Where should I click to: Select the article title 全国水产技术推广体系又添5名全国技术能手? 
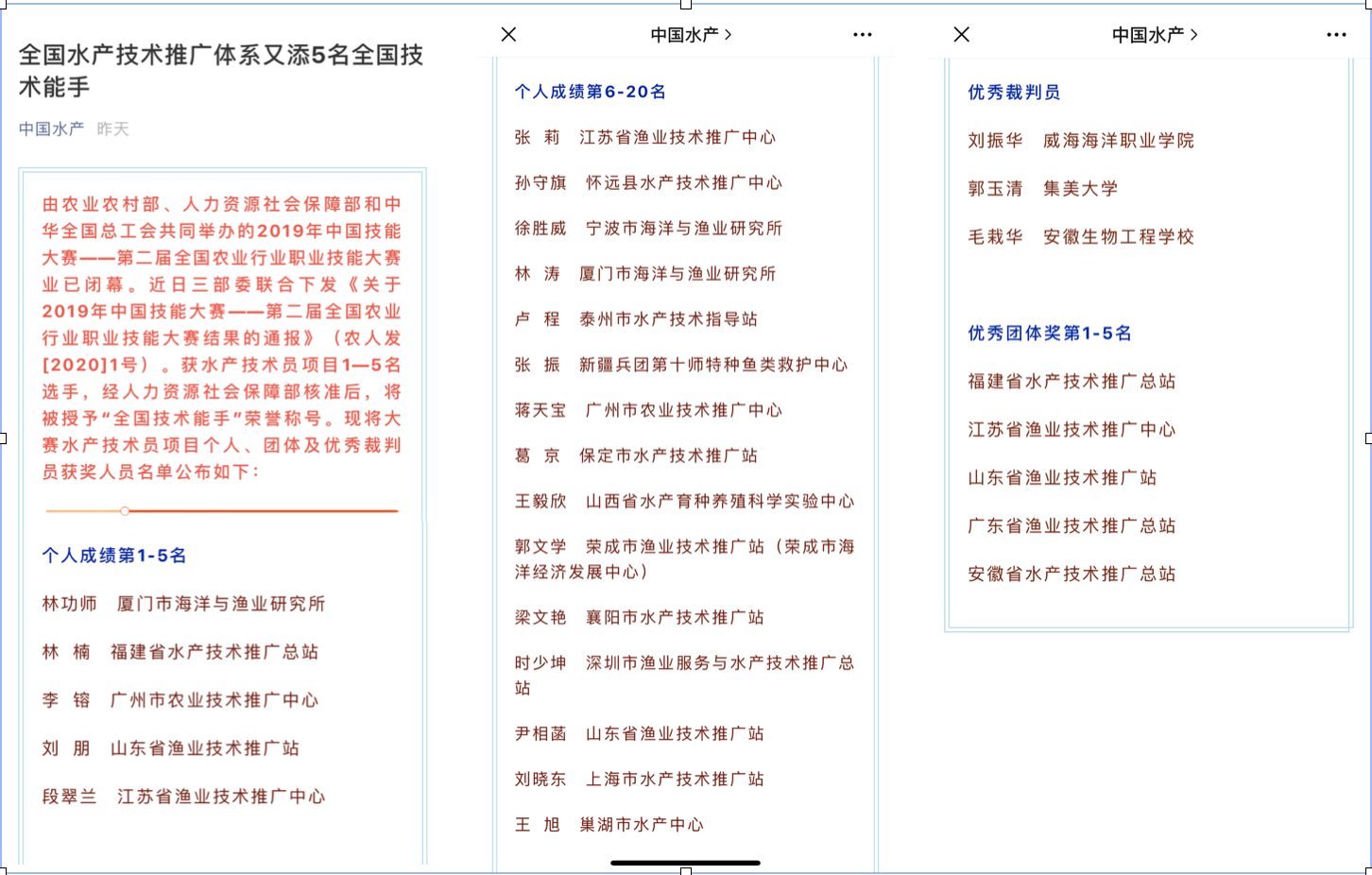tap(221, 71)
